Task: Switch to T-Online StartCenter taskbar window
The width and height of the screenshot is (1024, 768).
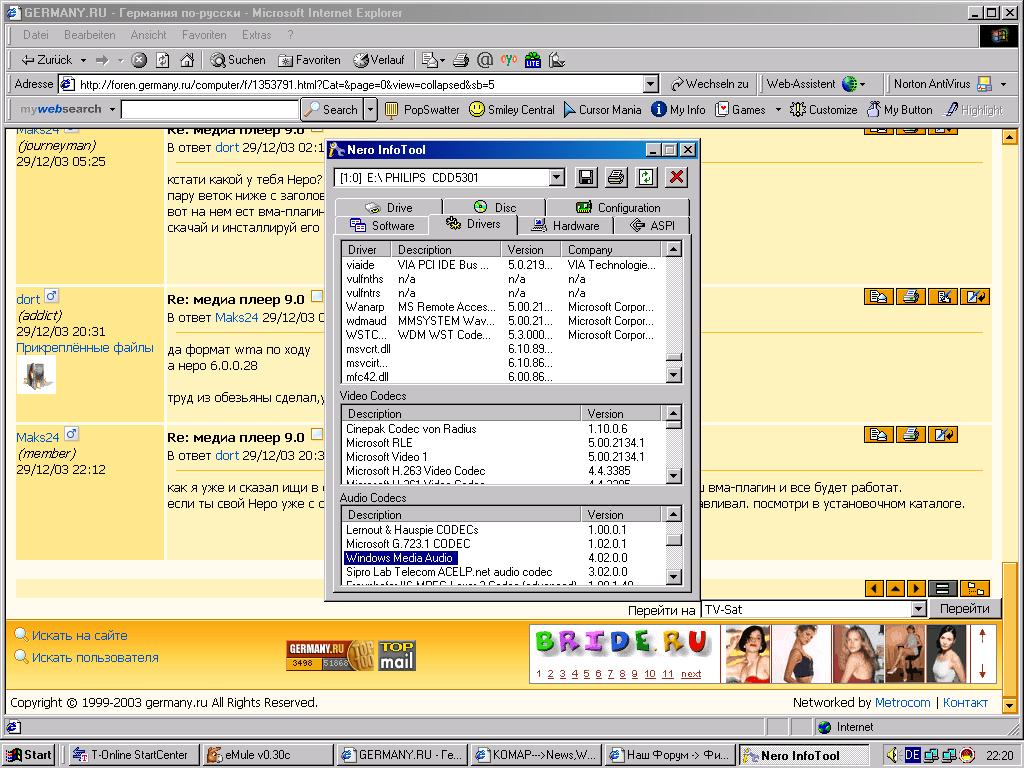Action: click(133, 755)
